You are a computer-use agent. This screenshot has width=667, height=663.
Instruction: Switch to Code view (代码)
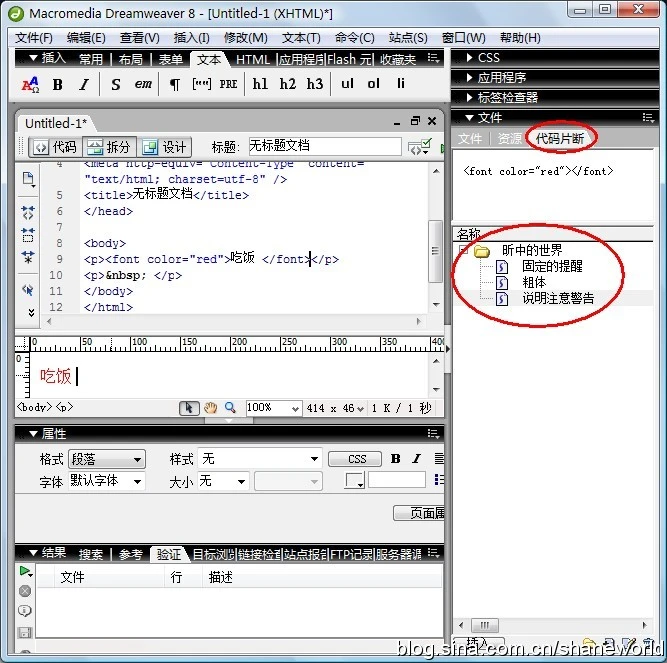click(54, 147)
